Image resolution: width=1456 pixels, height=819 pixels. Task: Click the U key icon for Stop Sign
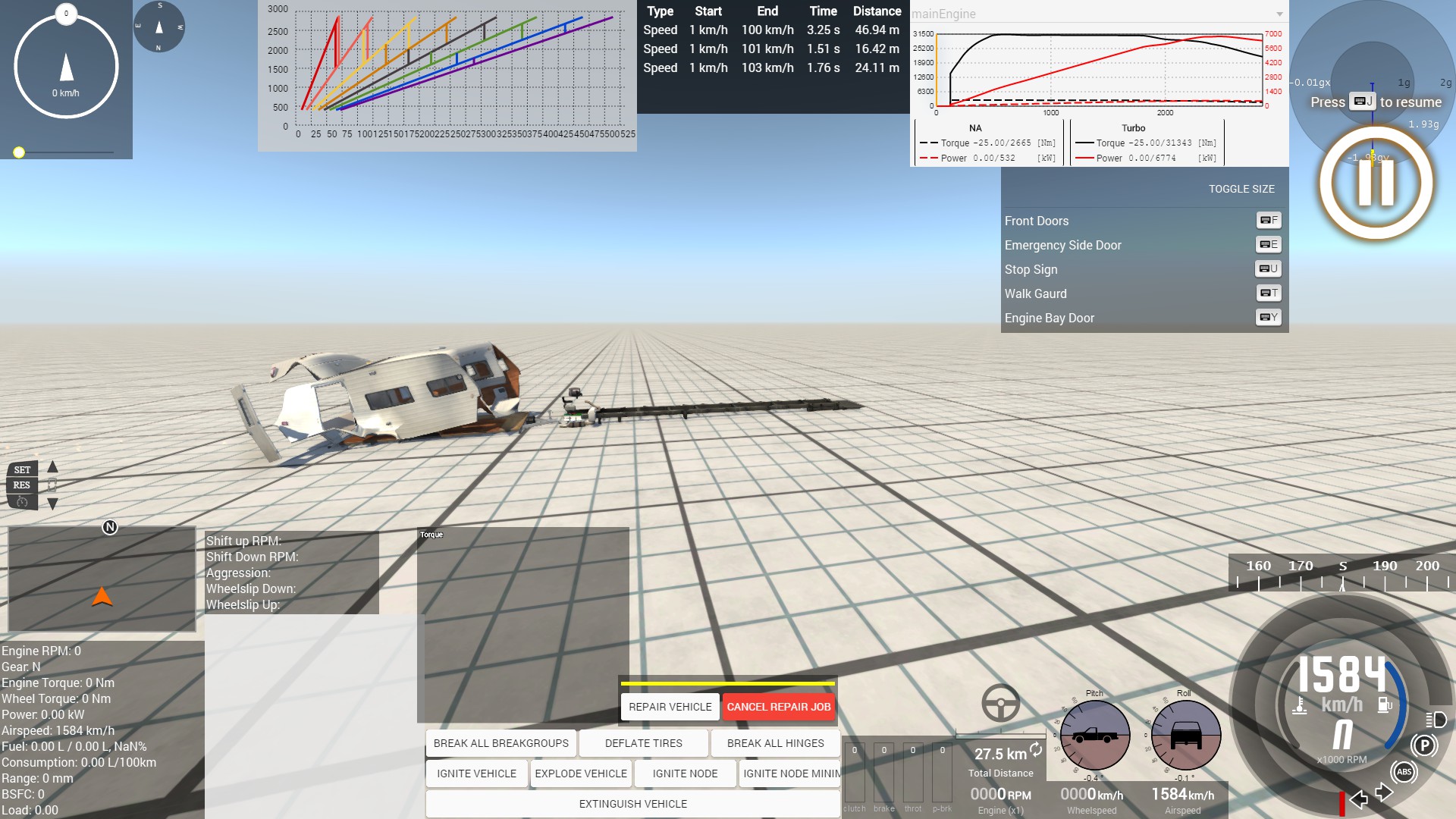1269,268
